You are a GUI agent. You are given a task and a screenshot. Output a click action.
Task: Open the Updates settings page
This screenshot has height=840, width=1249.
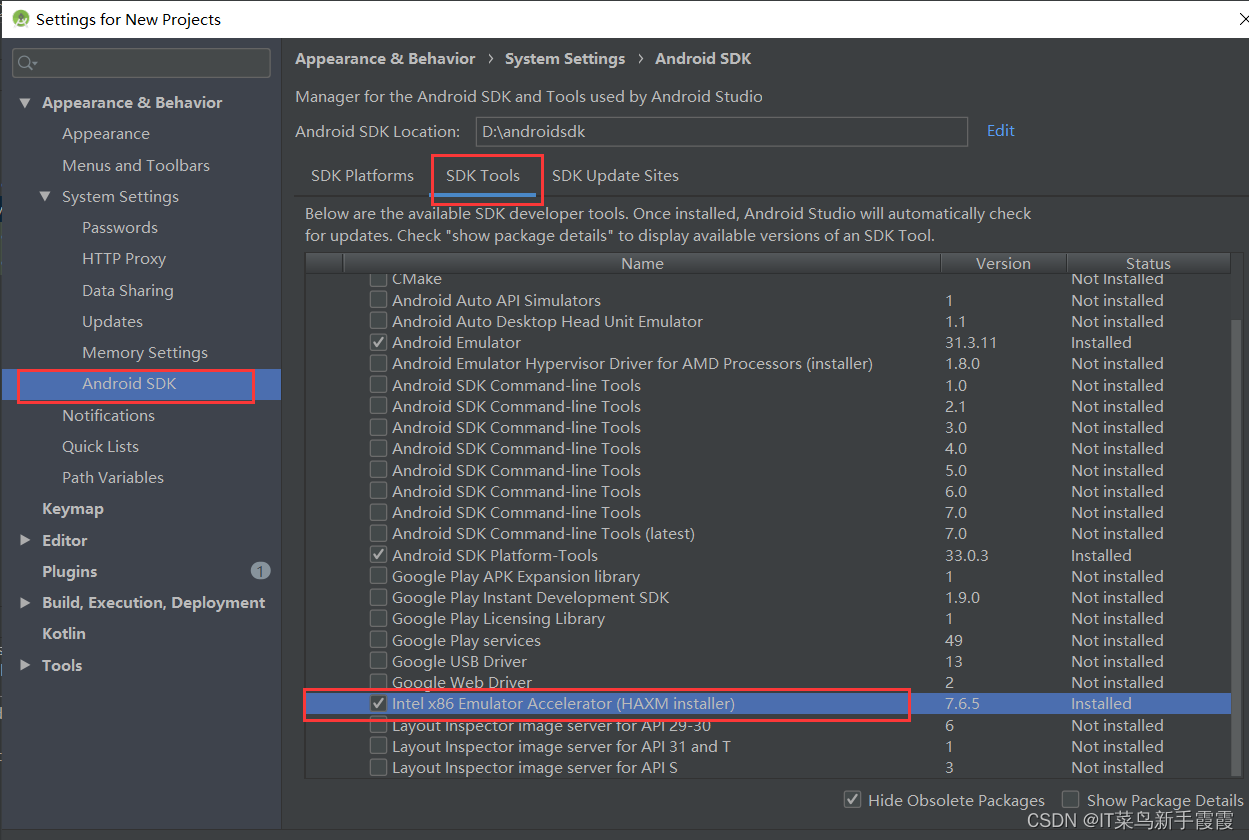(112, 321)
